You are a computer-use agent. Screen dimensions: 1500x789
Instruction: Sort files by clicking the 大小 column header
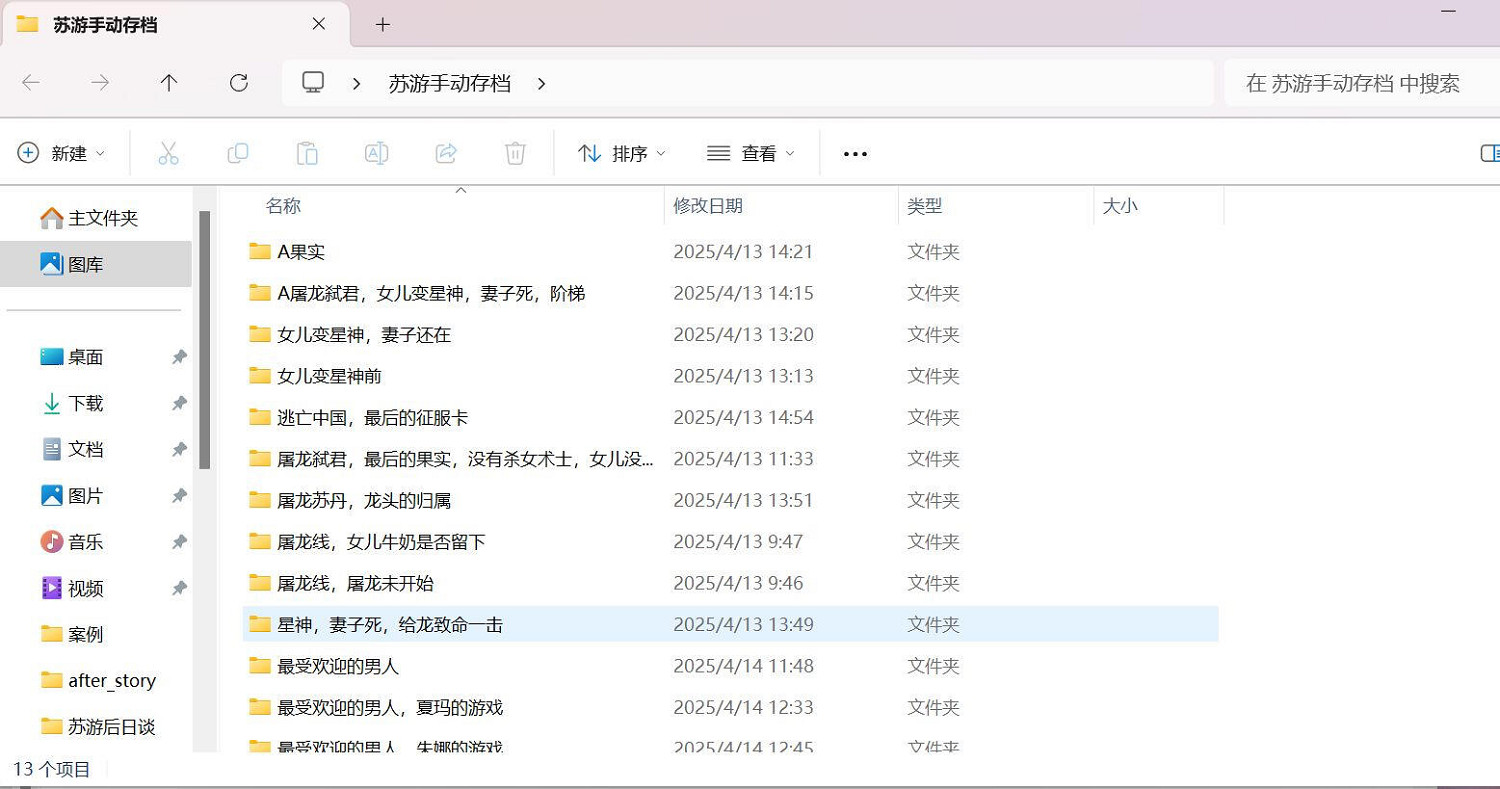click(x=1120, y=206)
